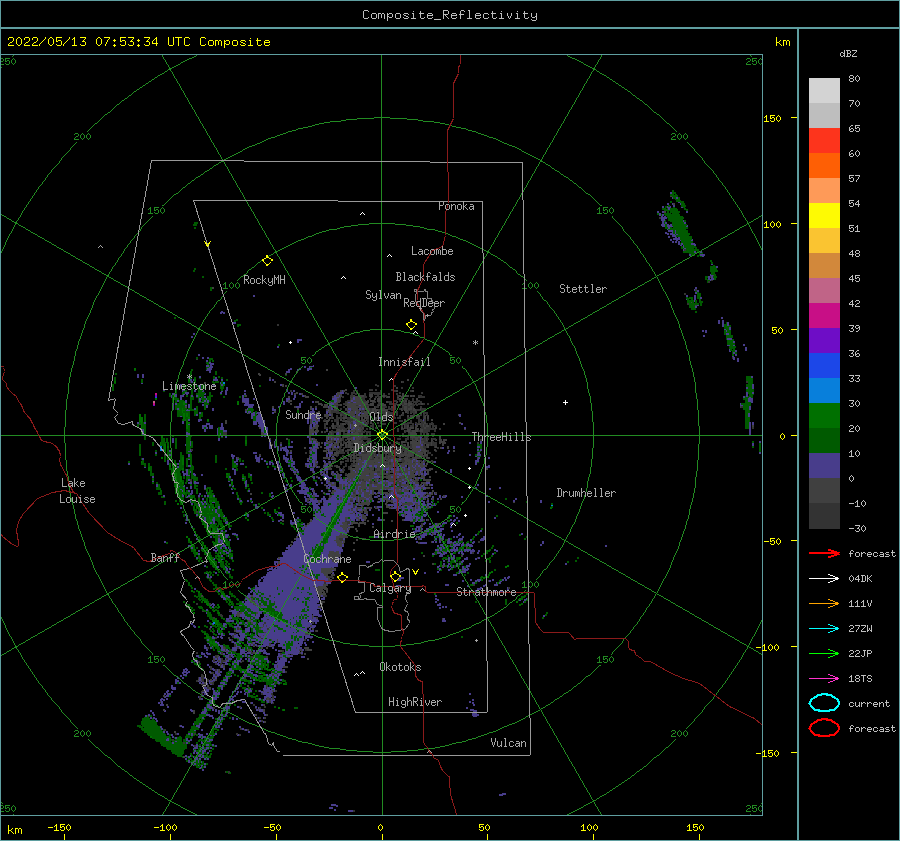Click the 80 dBZ scale value

(854, 79)
